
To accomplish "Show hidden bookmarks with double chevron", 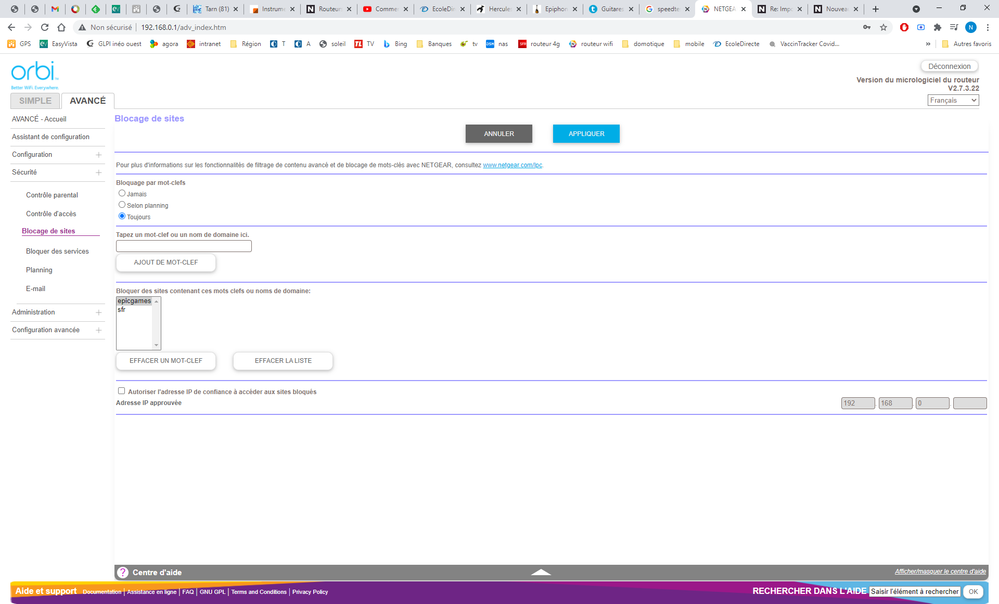I will pyautogui.click(x=928, y=44).
